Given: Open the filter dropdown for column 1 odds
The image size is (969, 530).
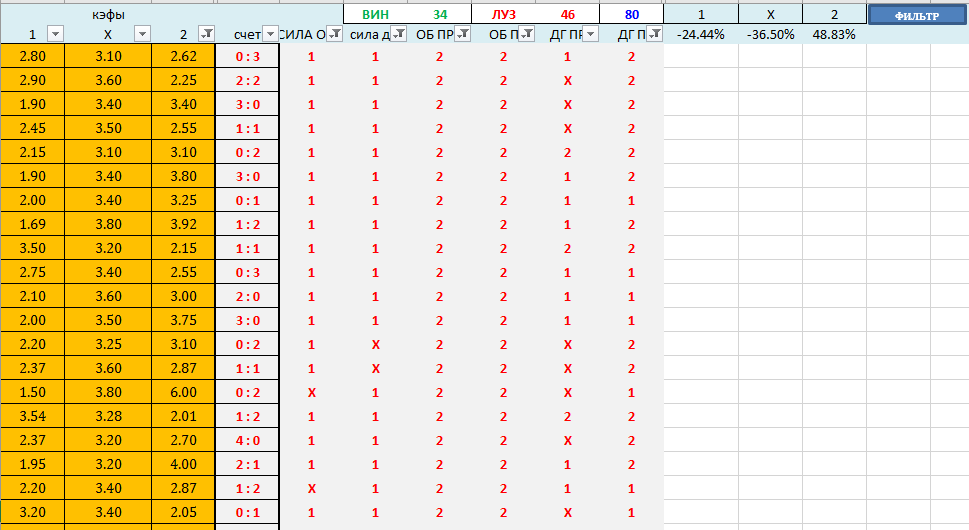Looking at the screenshot, I should [55, 34].
